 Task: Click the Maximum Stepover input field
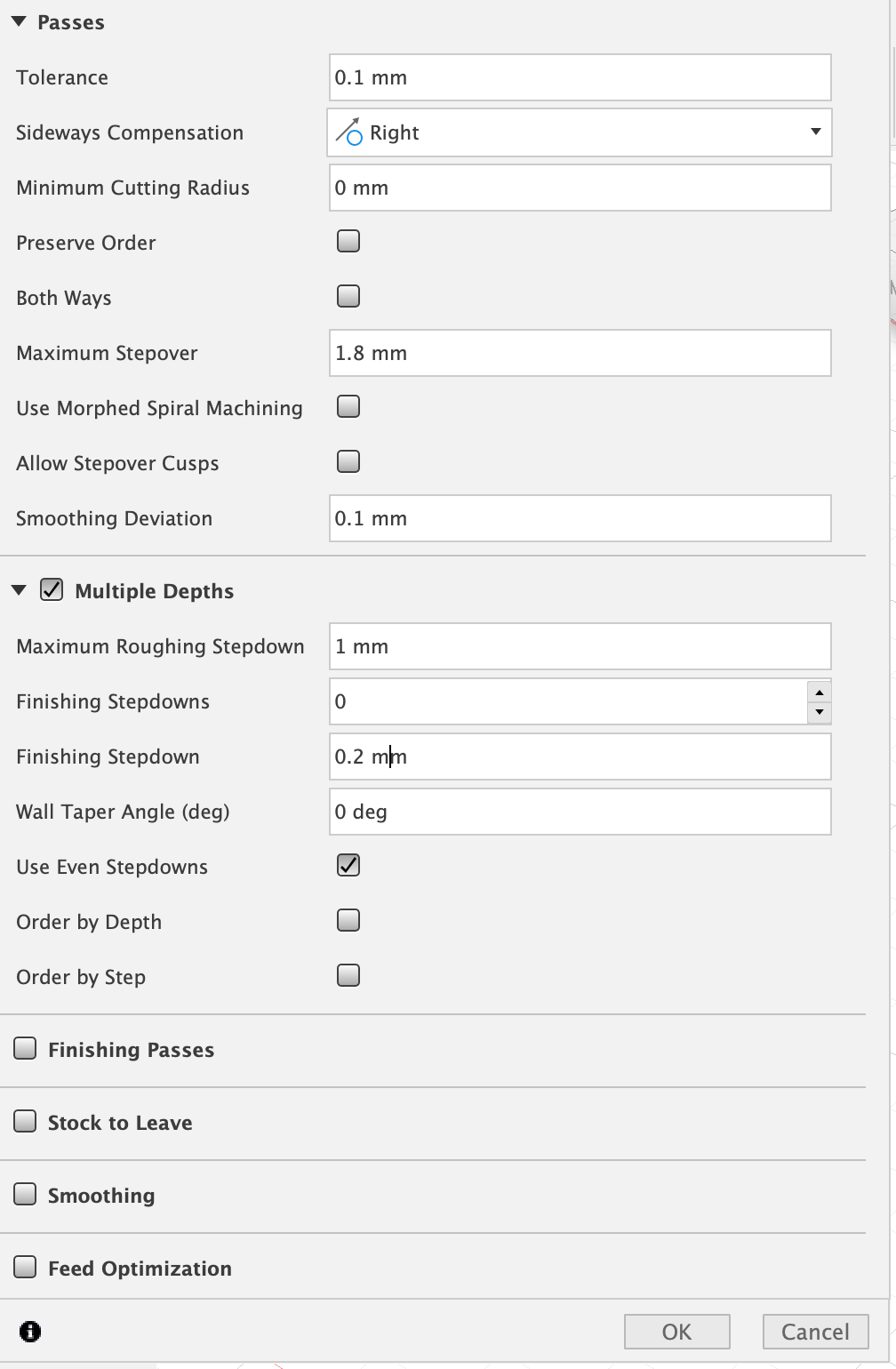[580, 353]
